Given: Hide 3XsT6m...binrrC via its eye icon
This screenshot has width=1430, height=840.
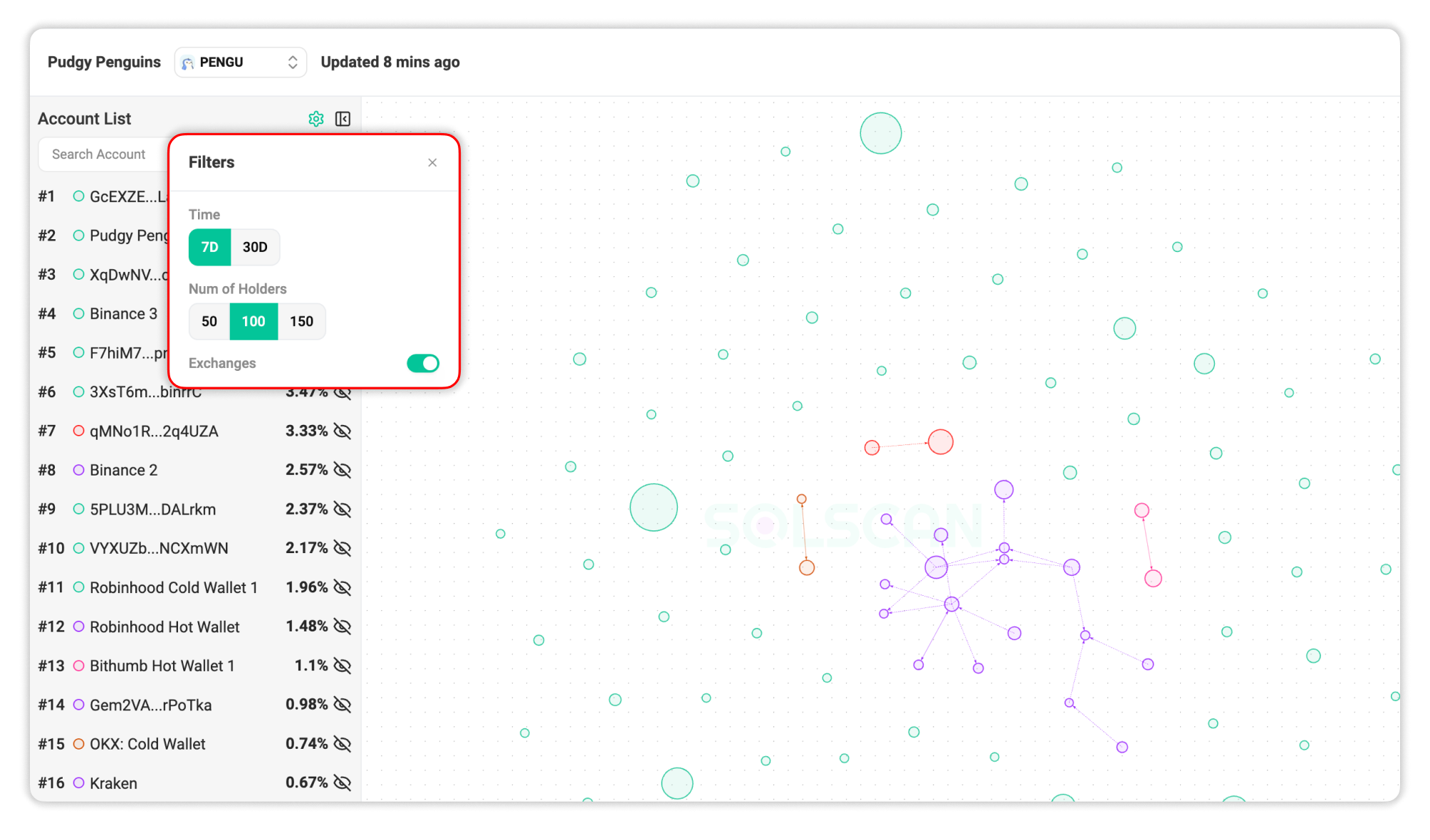Looking at the screenshot, I should (342, 392).
